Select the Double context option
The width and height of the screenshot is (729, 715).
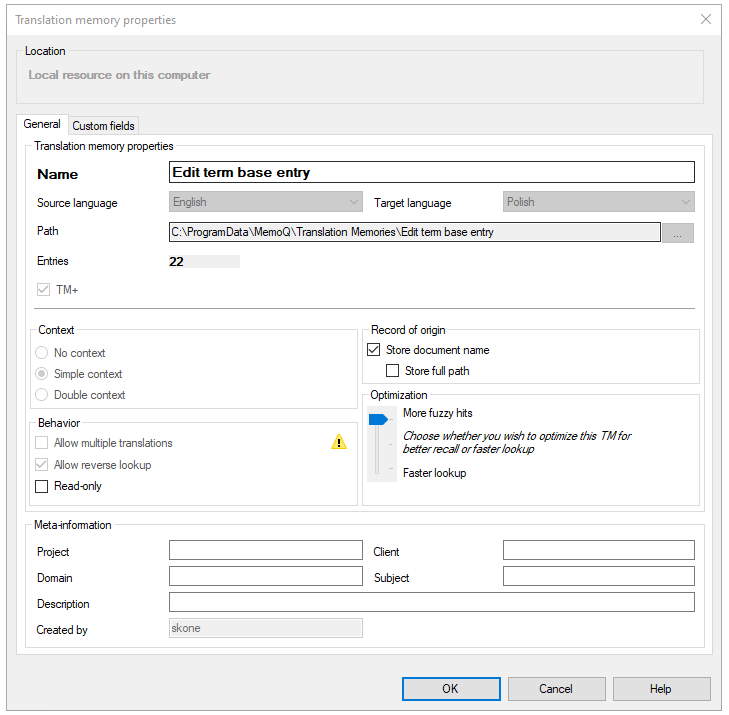42,395
